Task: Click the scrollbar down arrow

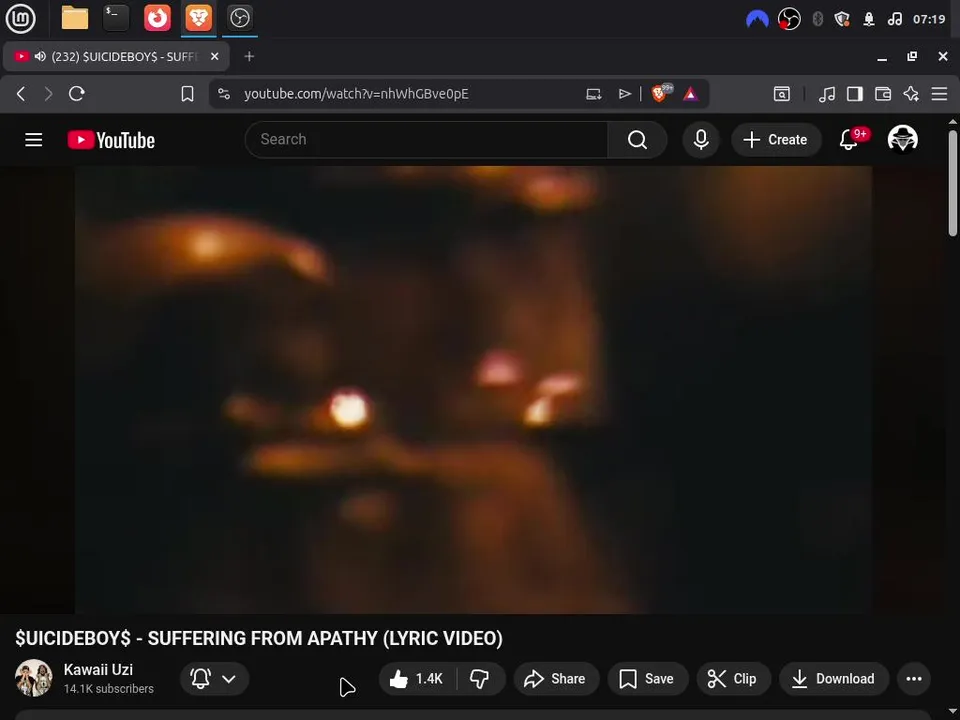Action: click(x=953, y=712)
